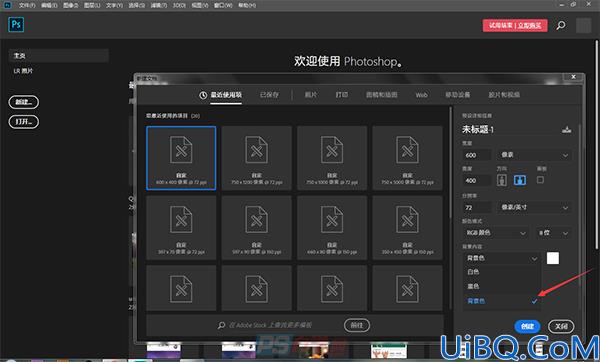Image resolution: width=600 pixels, height=362 pixels.
Task: Open the white background color swatch
Action: coord(553,258)
